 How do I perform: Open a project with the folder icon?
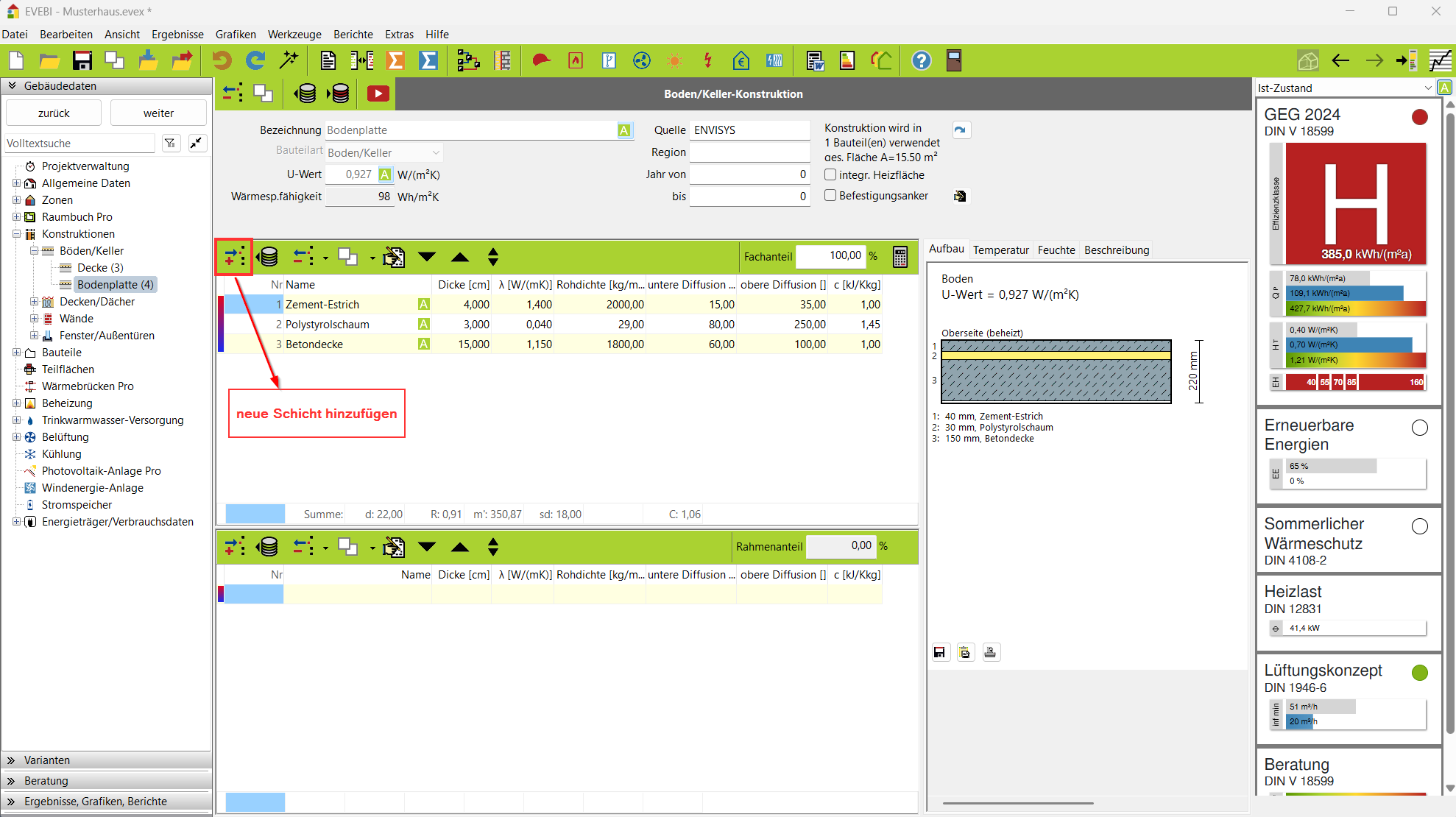[x=49, y=61]
